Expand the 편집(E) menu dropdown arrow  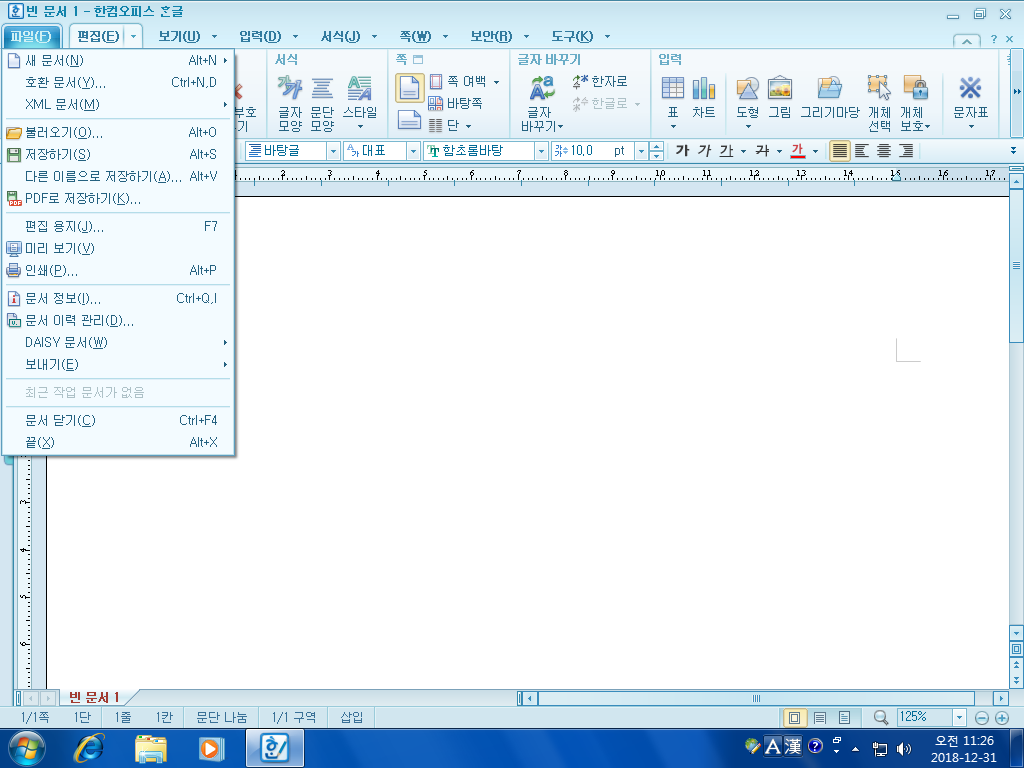[x=133, y=36]
